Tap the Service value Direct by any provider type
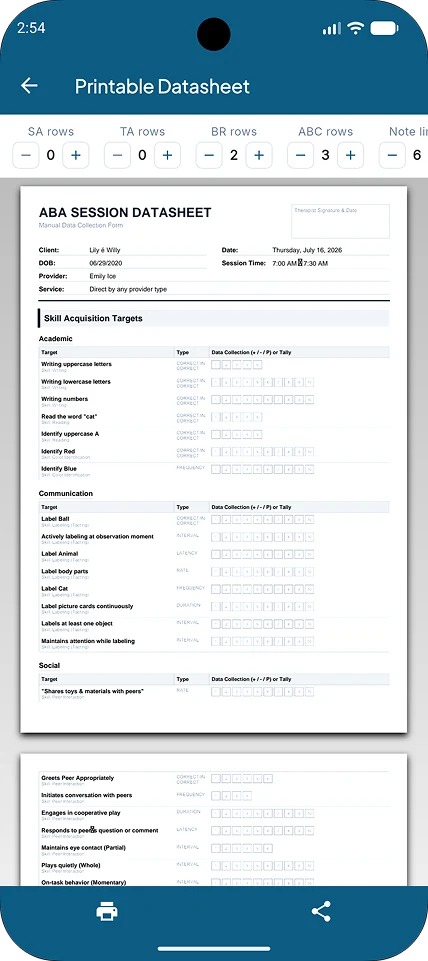Screen dimensions: 428x961 click(x=128, y=289)
